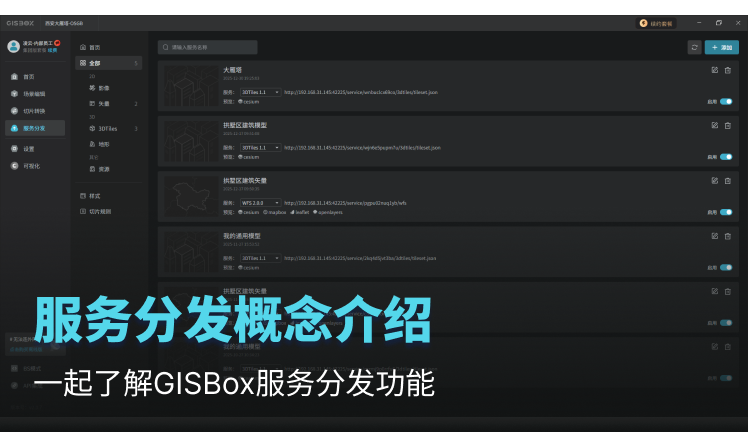
Task: Click the 添加 add service button
Action: (722, 47)
